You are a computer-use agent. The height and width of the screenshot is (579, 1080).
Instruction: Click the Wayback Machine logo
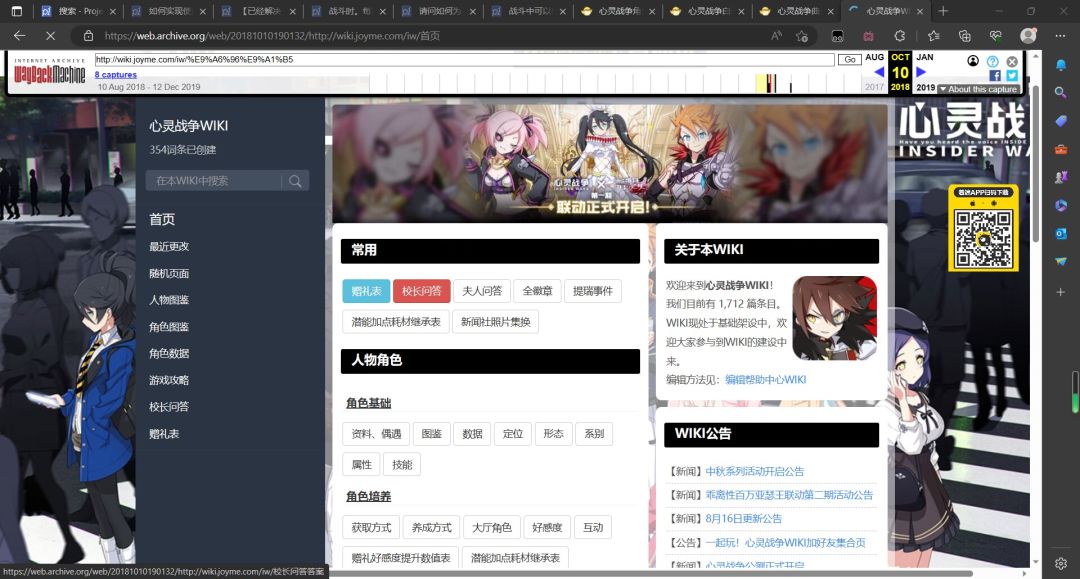(x=49, y=72)
